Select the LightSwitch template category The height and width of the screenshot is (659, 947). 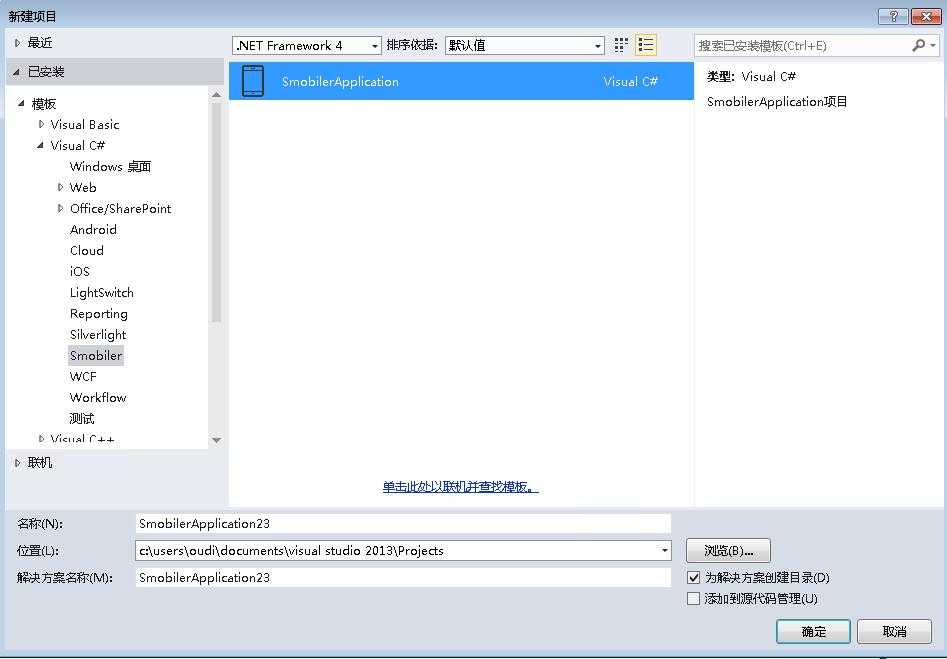[x=101, y=292]
